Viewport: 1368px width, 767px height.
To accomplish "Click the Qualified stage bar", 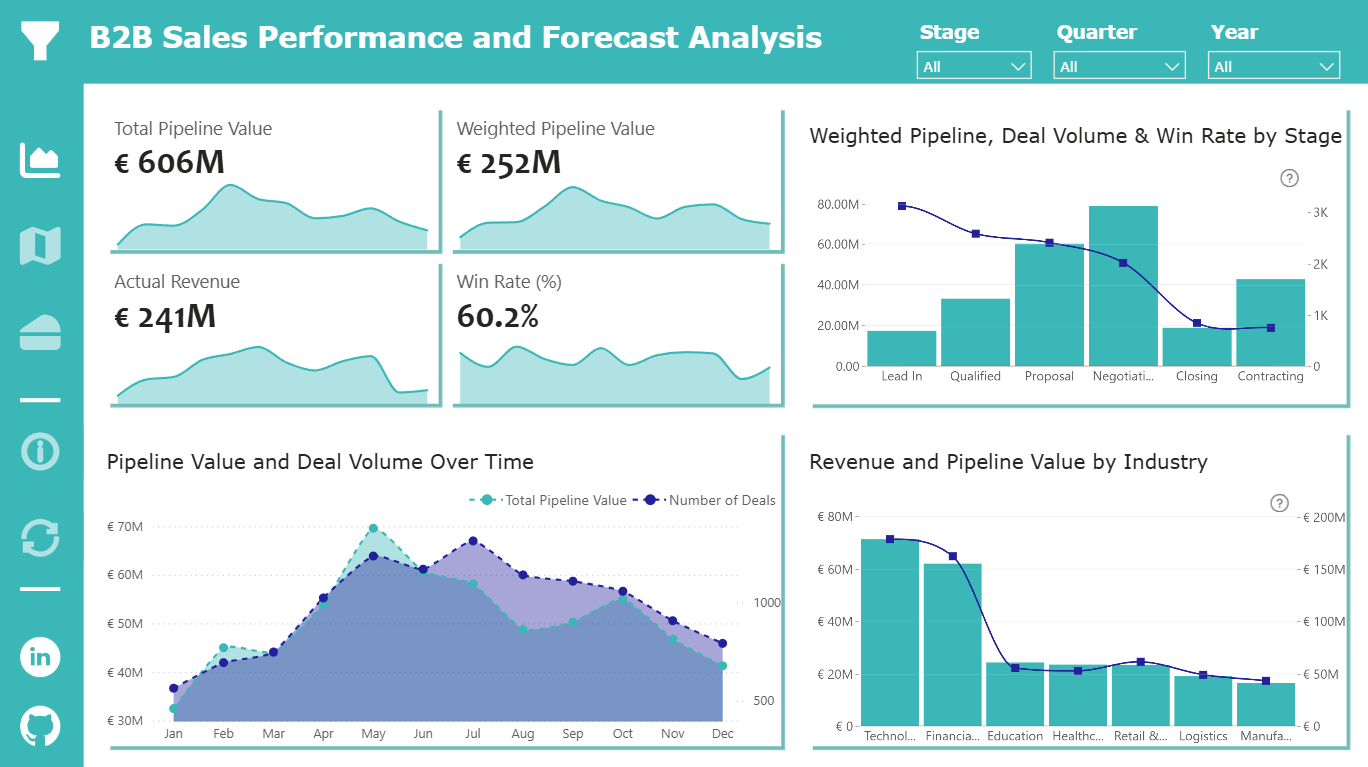I will point(975,332).
